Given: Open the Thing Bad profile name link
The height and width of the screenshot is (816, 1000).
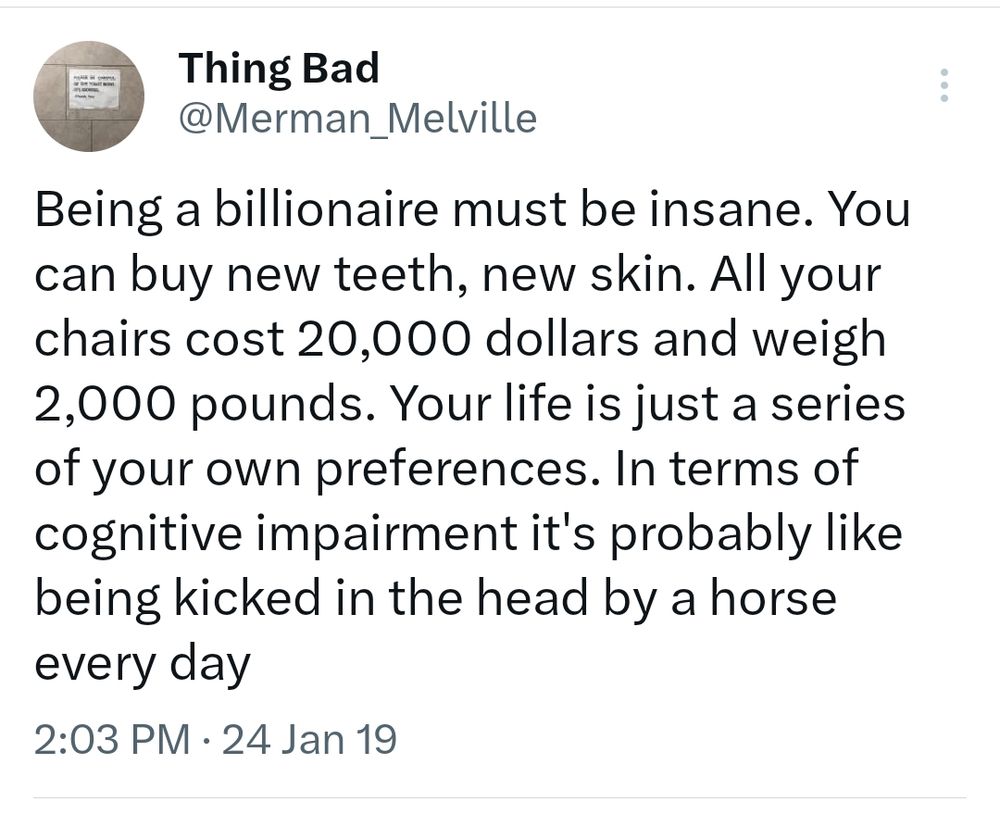Looking at the screenshot, I should tap(278, 68).
